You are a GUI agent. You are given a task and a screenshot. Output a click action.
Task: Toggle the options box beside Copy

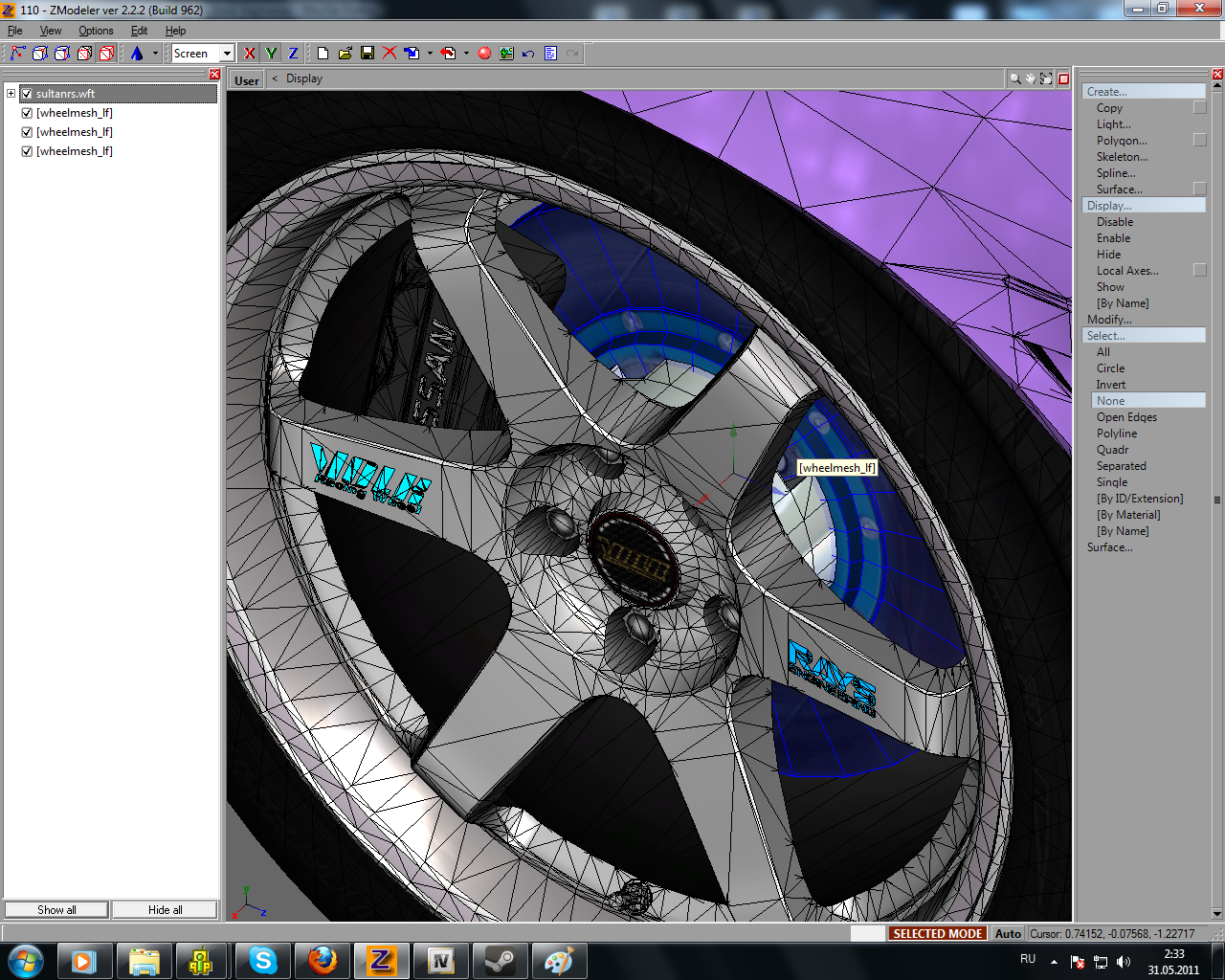pos(1199,108)
